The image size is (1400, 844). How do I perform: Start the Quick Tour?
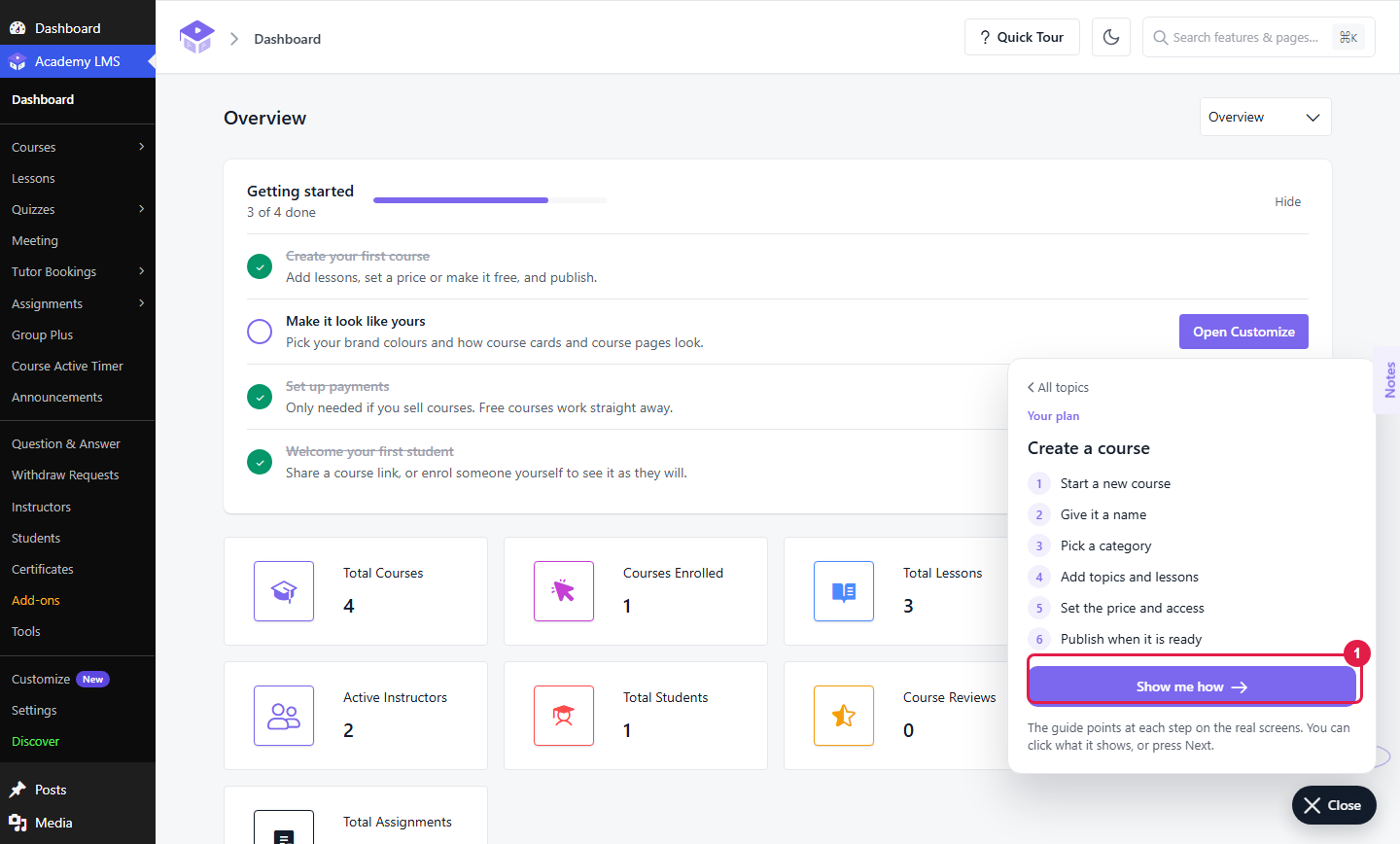1022,37
